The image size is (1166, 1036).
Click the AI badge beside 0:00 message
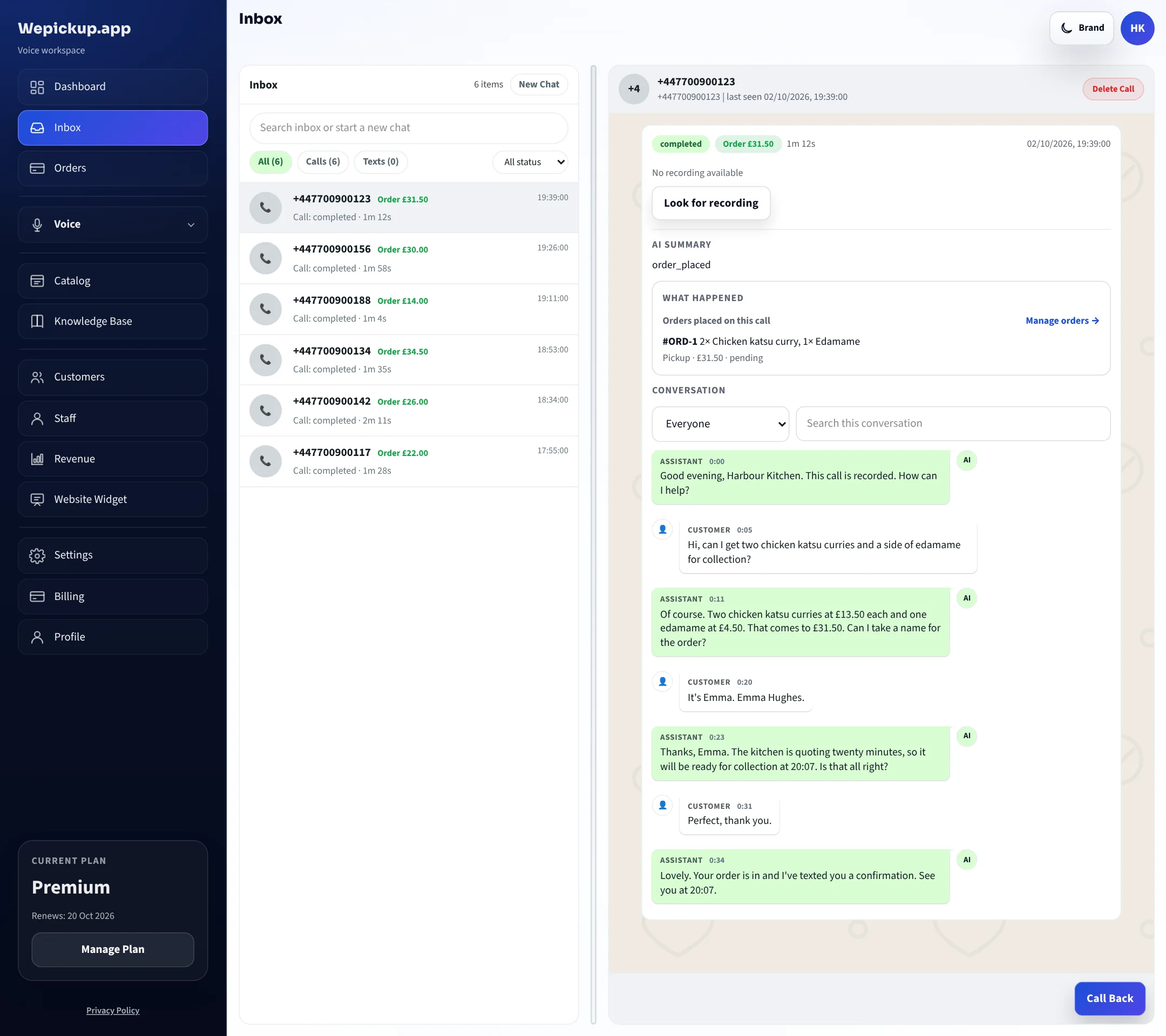click(x=966, y=460)
